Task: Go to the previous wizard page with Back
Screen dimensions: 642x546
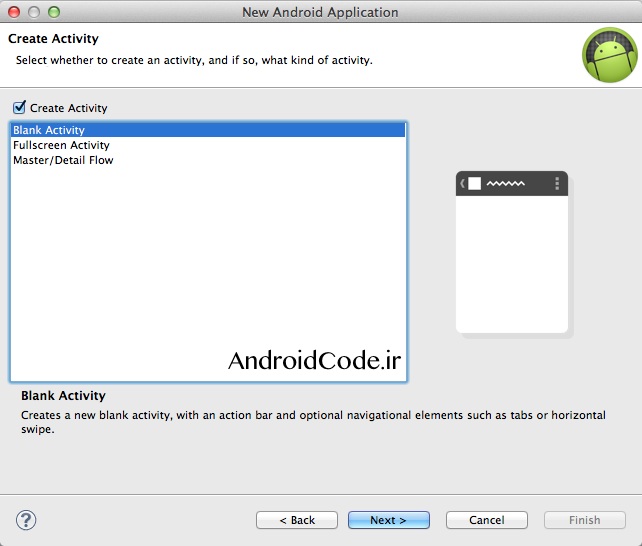Action: [297, 520]
